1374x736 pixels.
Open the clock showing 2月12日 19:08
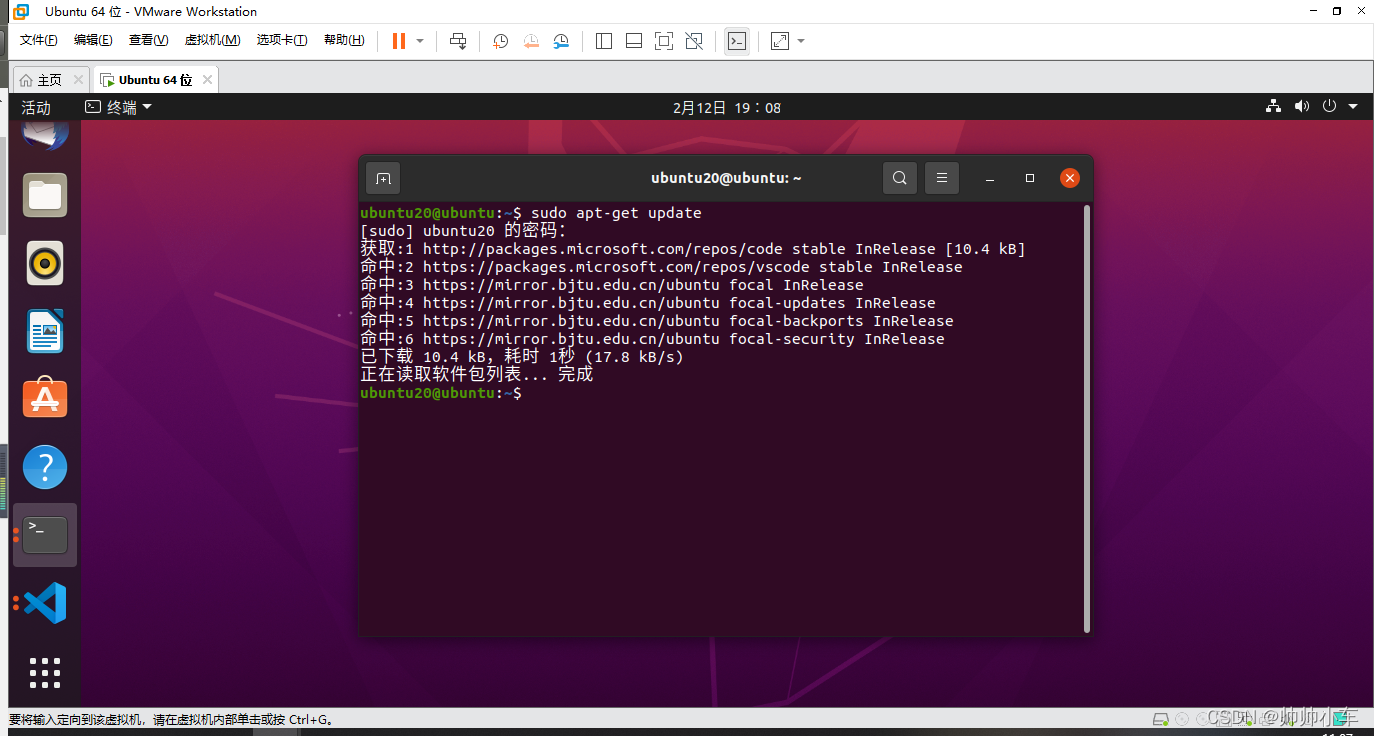click(727, 107)
